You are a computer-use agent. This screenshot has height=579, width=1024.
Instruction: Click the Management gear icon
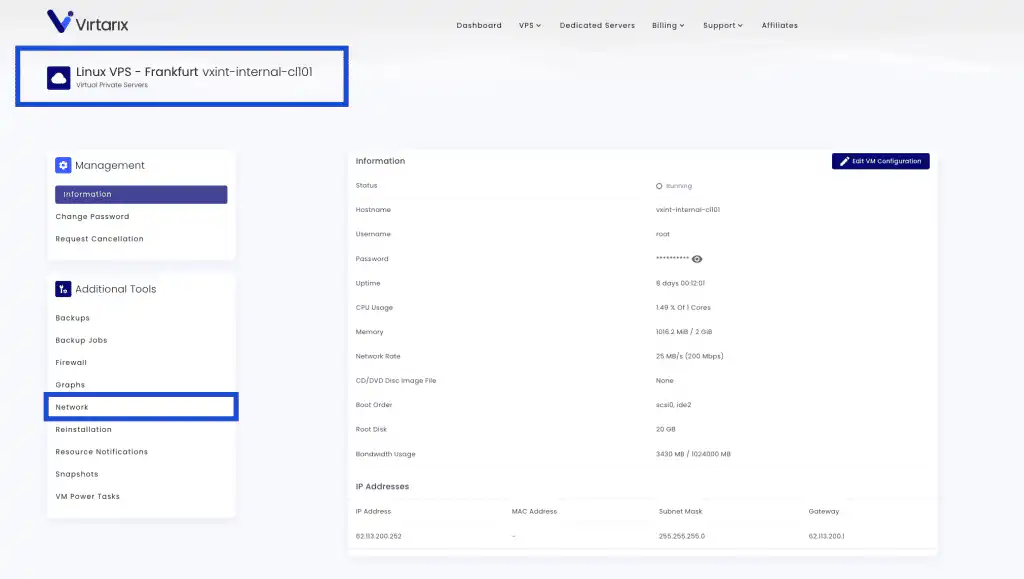(63, 166)
